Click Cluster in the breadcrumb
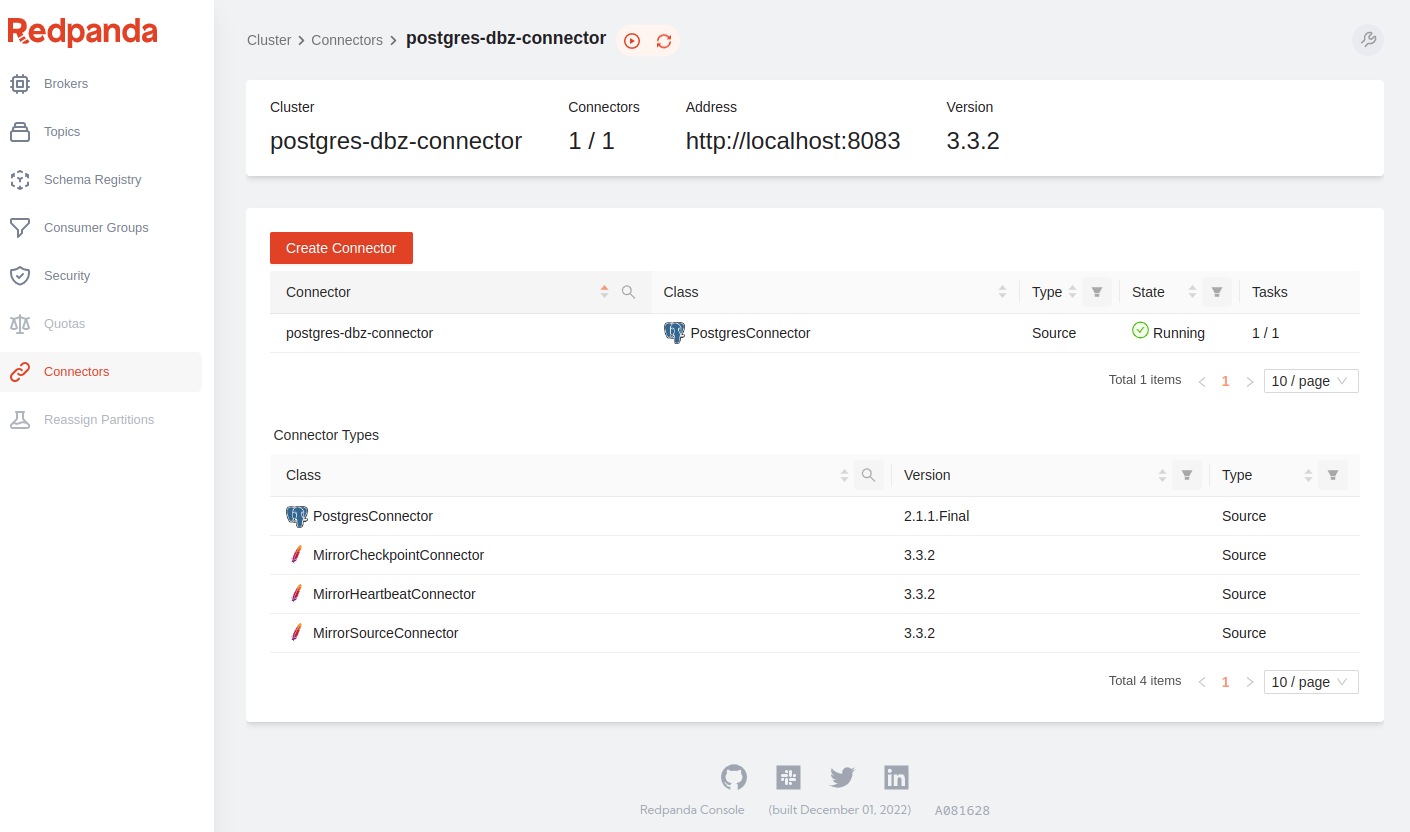The width and height of the screenshot is (1410, 832). pyautogui.click(x=269, y=40)
